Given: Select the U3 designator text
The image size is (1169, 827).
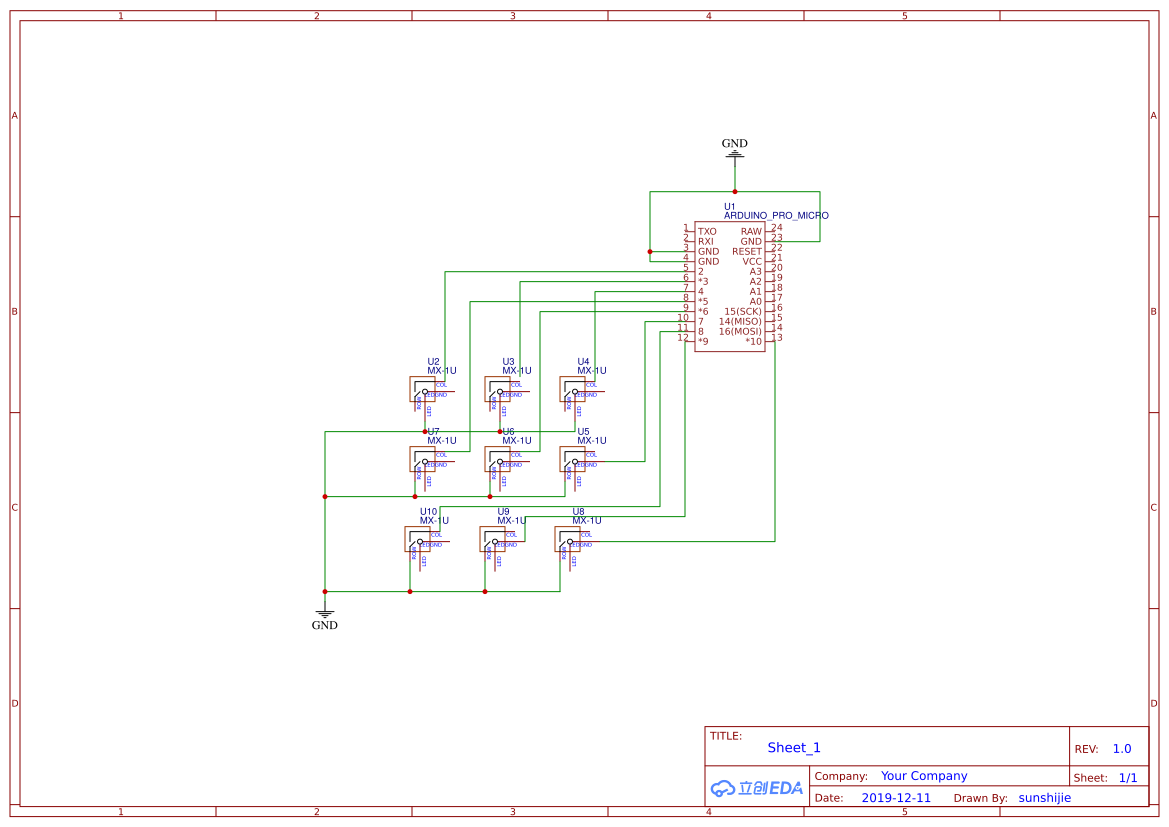Looking at the screenshot, I should [x=508, y=362].
